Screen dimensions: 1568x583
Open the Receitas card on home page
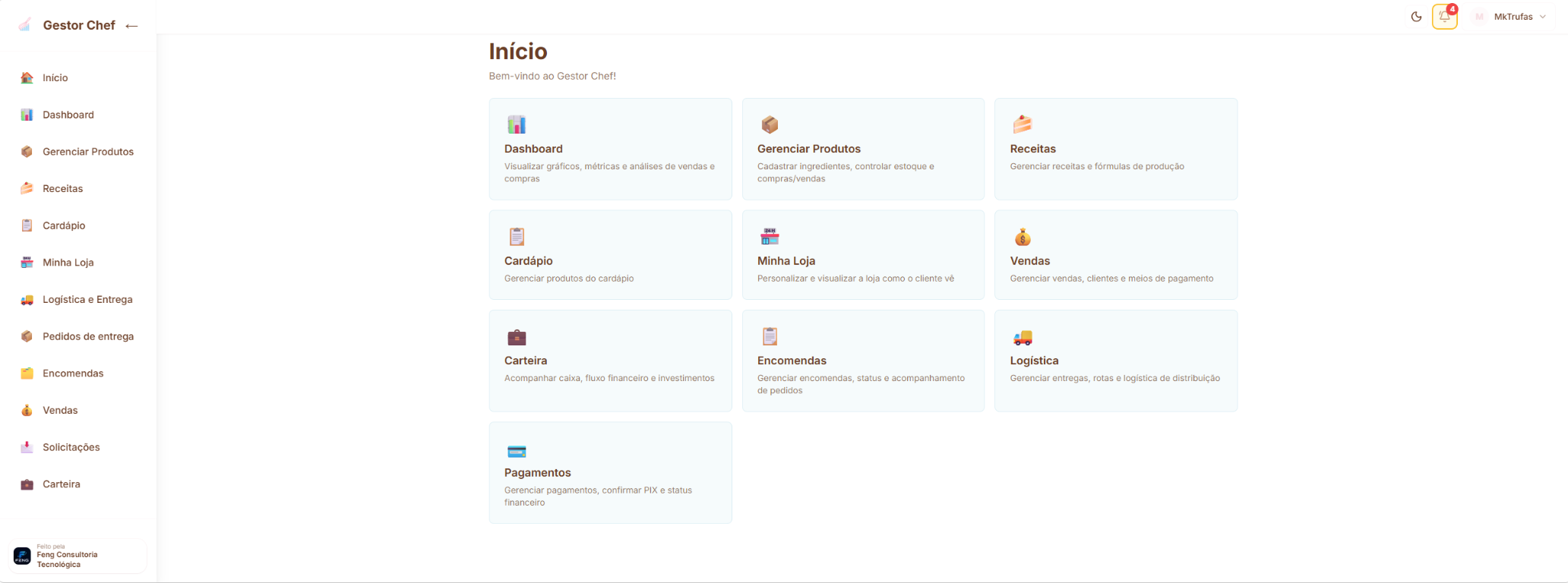click(x=1116, y=149)
